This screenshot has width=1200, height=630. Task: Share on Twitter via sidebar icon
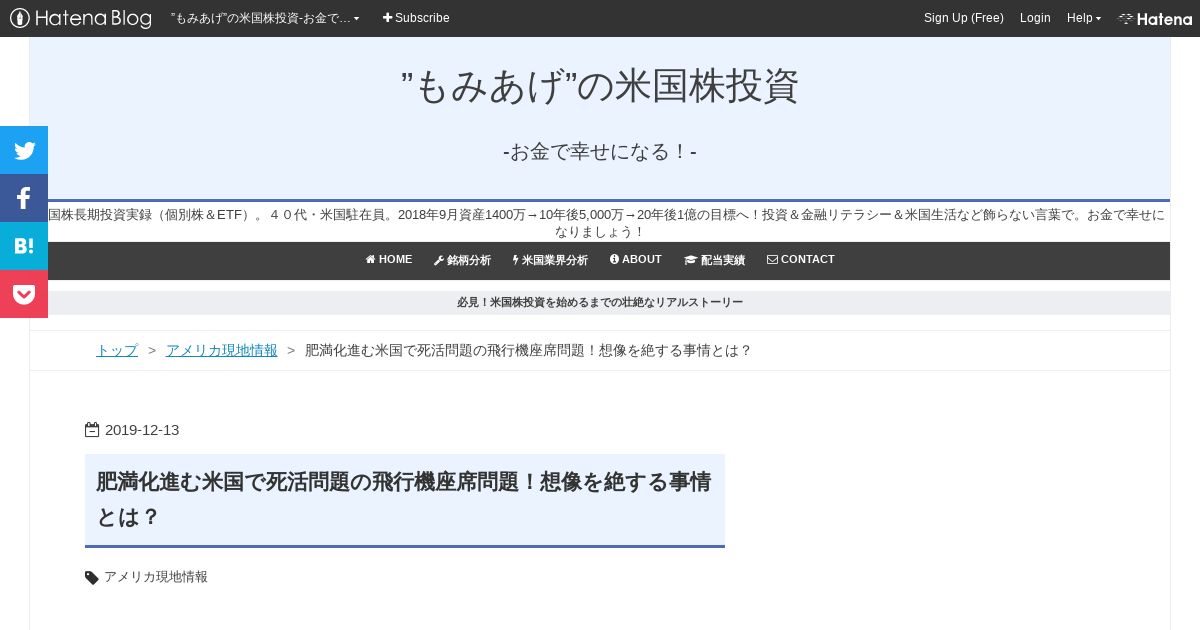click(24, 150)
